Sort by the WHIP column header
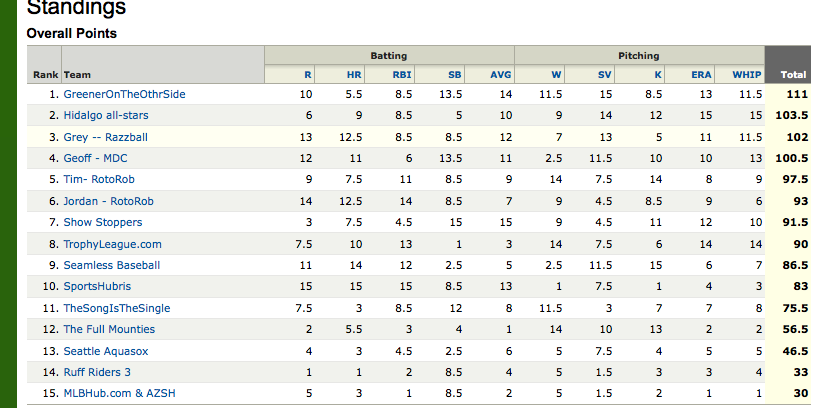 click(x=747, y=75)
